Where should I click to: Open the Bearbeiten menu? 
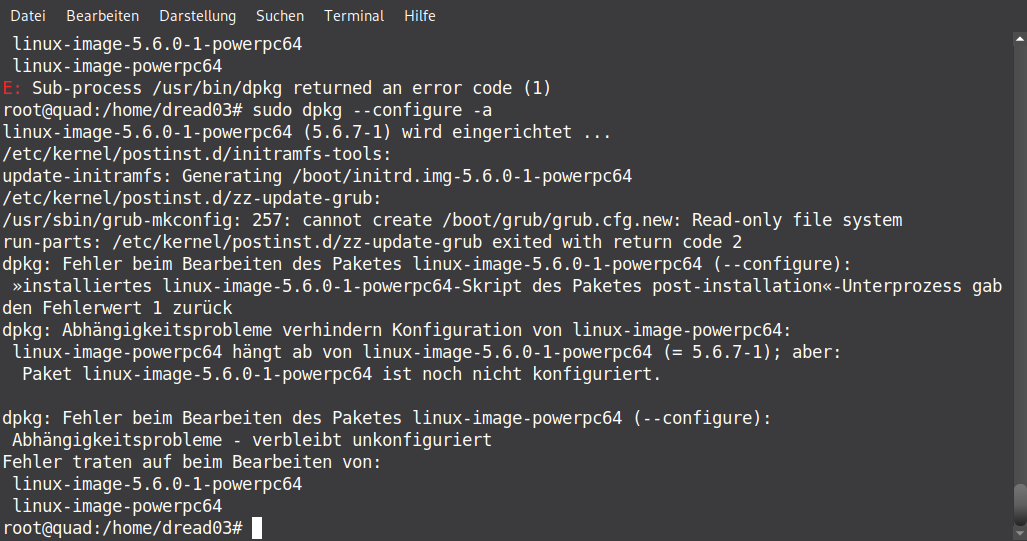tap(103, 16)
